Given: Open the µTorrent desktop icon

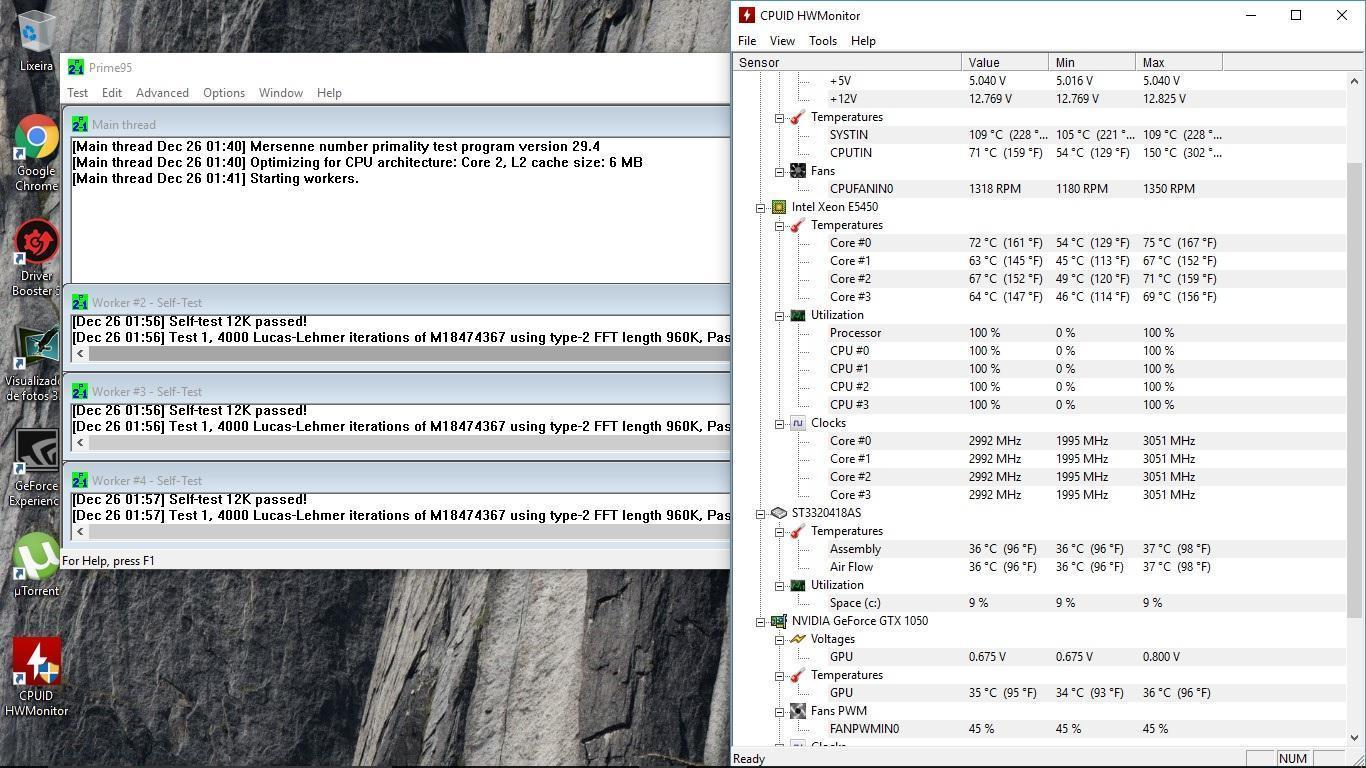Looking at the screenshot, I should [36, 565].
